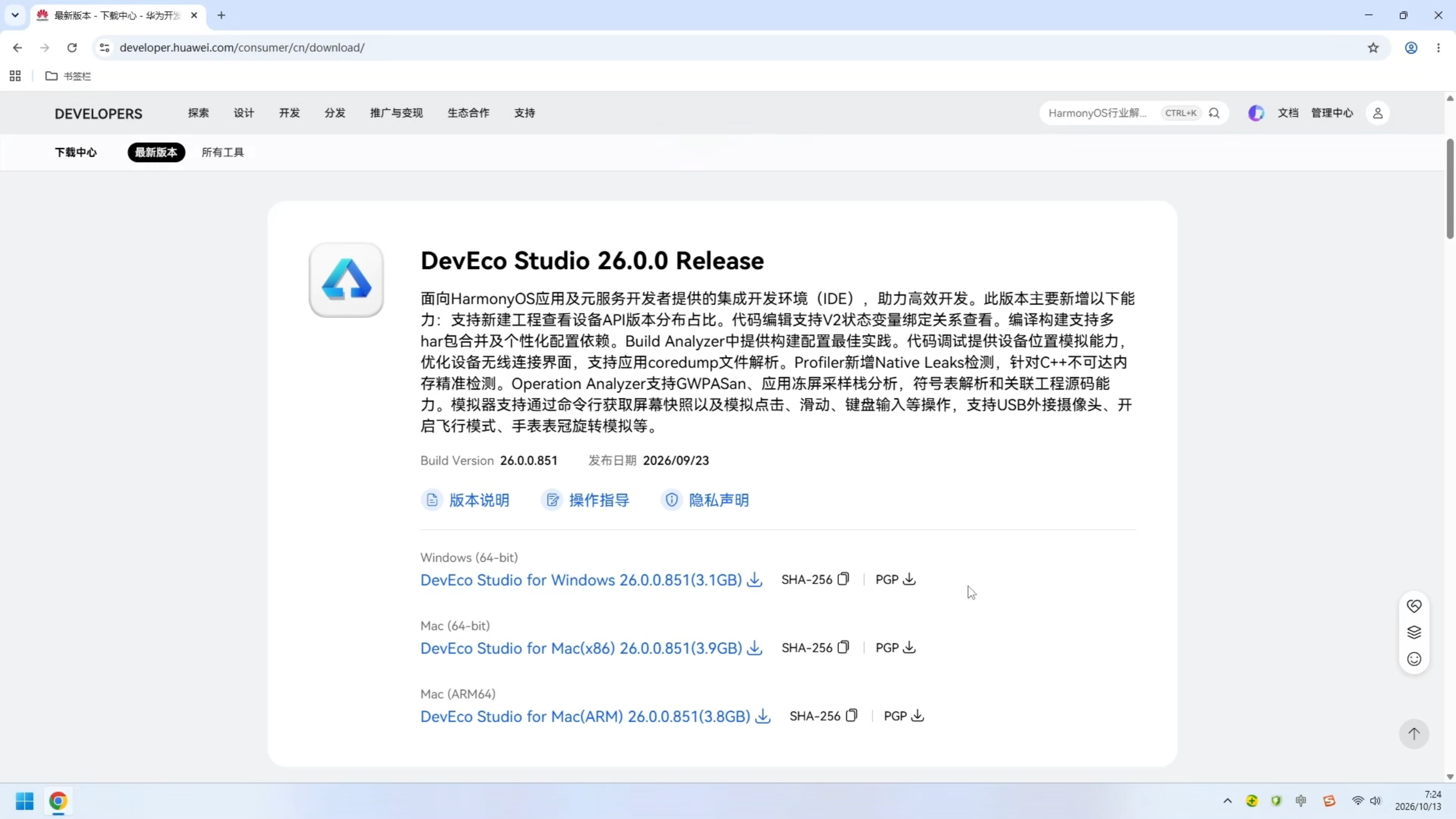Download DevEco Studio for Mac(ARM) 26.0.0.851
The width and height of the screenshot is (1456, 819).
coord(595,716)
